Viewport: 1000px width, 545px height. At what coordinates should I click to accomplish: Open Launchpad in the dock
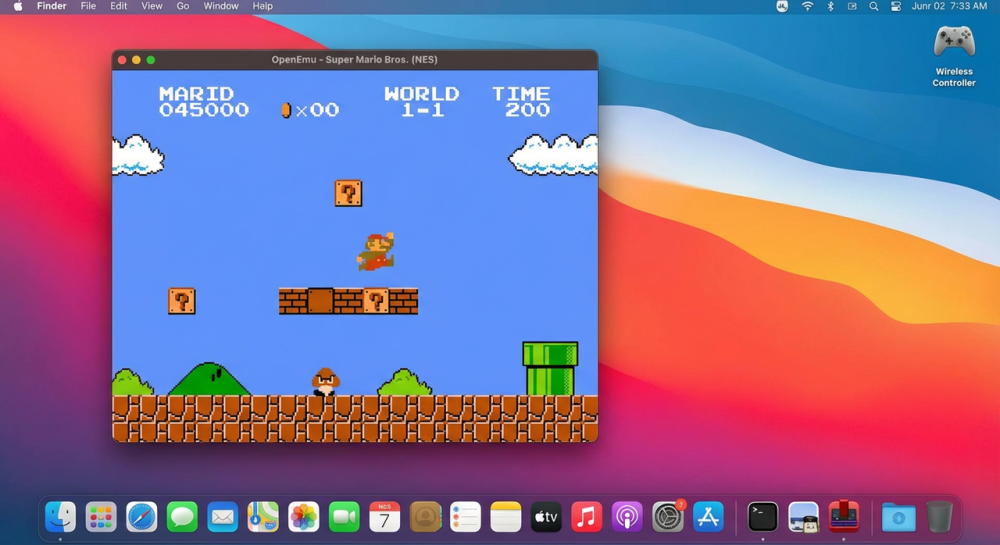(x=101, y=516)
